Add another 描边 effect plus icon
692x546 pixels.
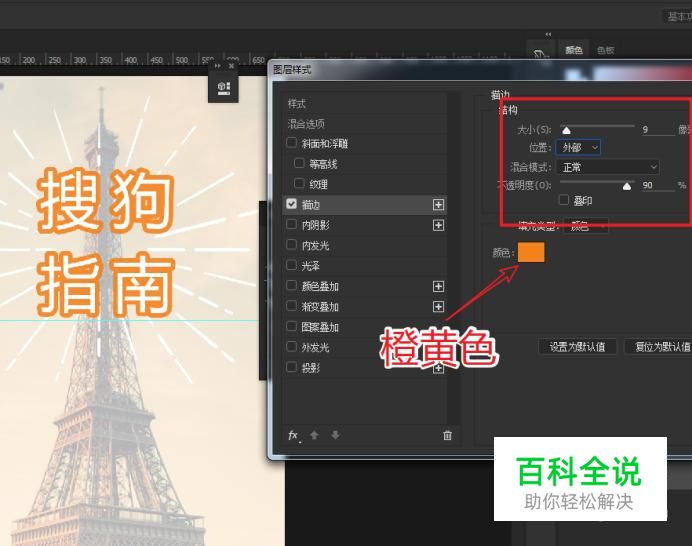click(x=438, y=205)
